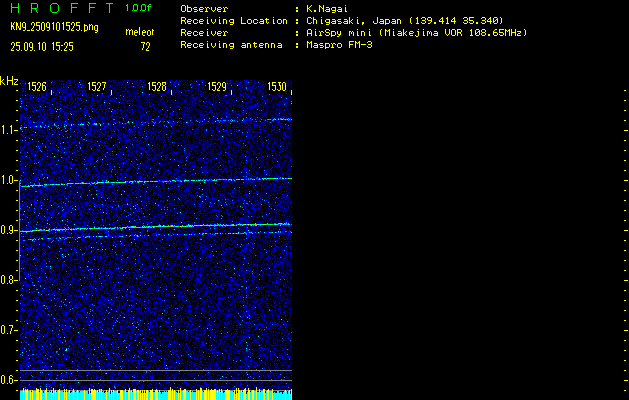Click the 1529 time marker
Viewport: 629px width, 400px height.
[217, 87]
